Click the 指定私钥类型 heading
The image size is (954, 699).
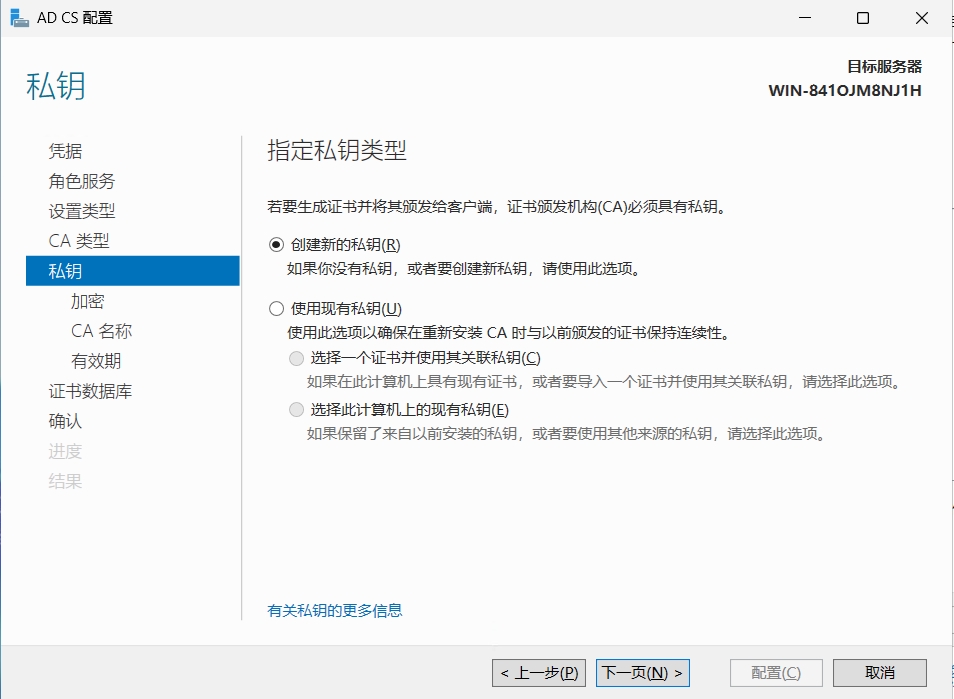tap(337, 150)
